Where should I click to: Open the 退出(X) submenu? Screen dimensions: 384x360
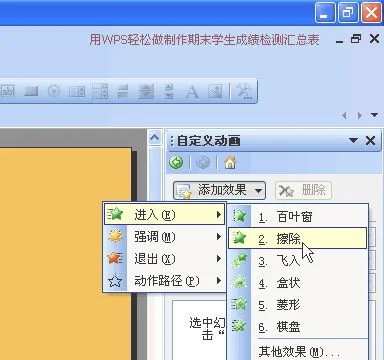(165, 259)
